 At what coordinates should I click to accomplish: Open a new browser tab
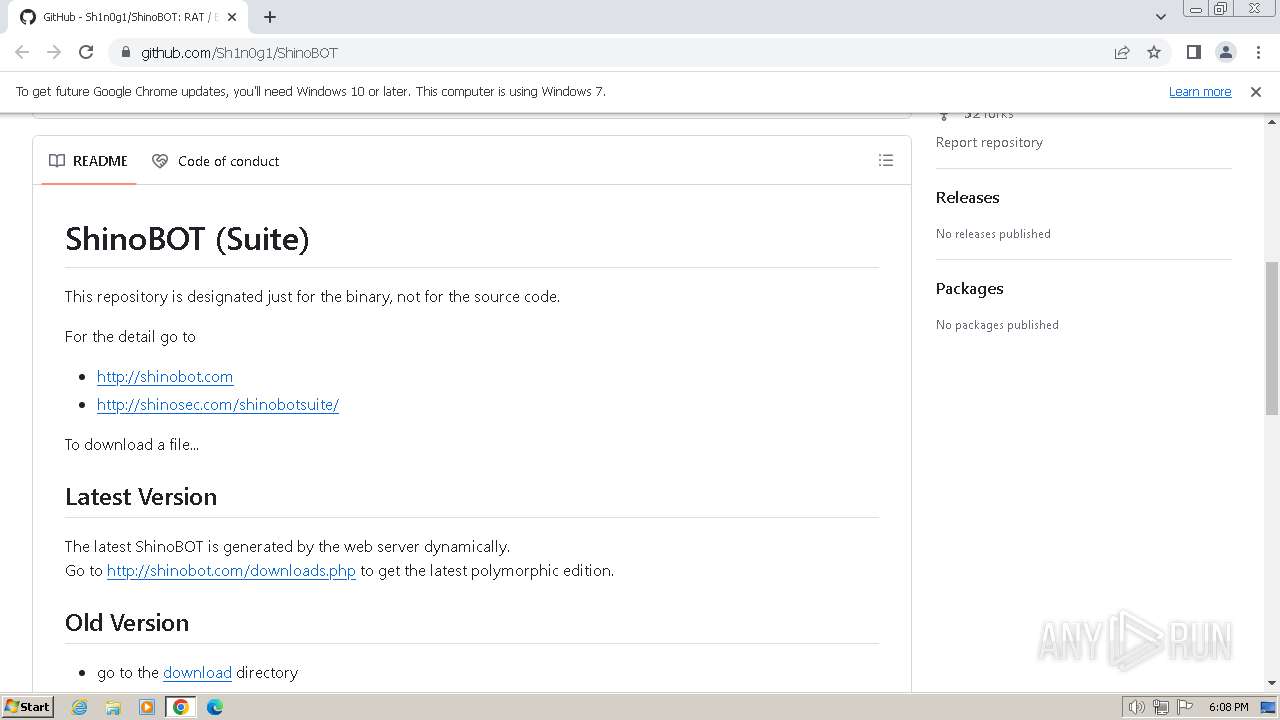pyautogui.click(x=270, y=17)
